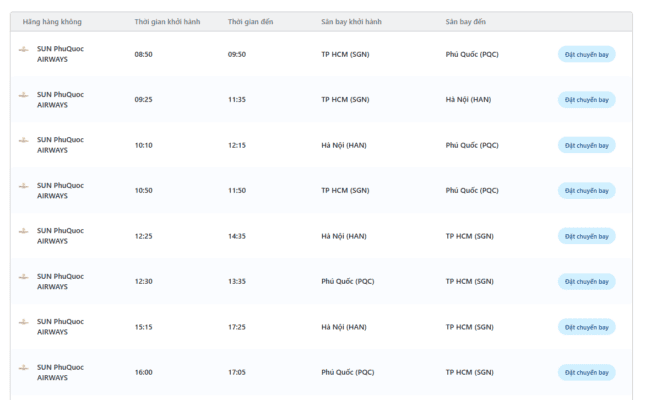Screen dimensions: 645x400
Task: Click the airline logo beside the 10:50 departure
Action: click(23, 186)
